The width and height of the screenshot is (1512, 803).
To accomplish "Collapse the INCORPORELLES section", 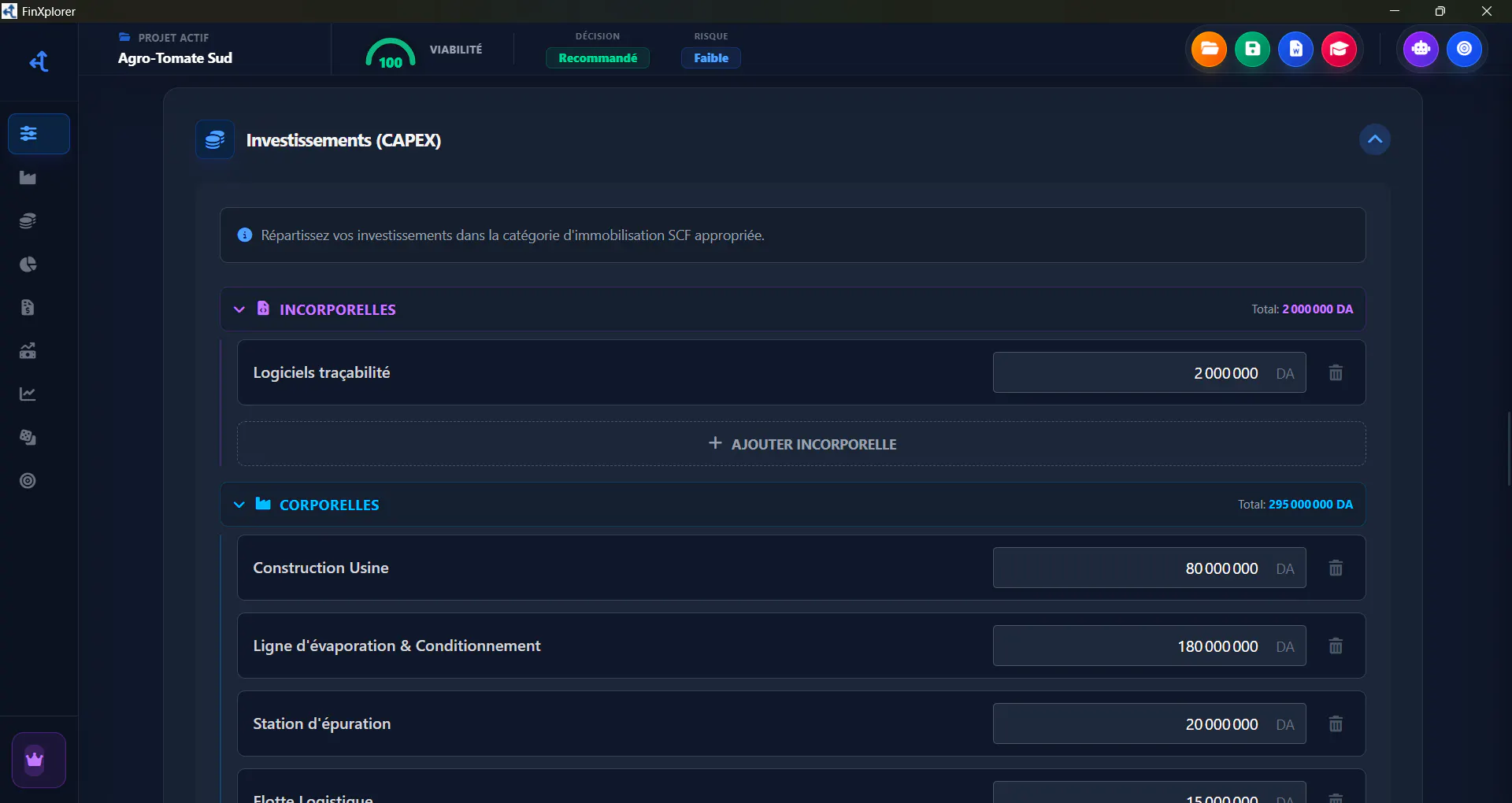I will point(239,309).
